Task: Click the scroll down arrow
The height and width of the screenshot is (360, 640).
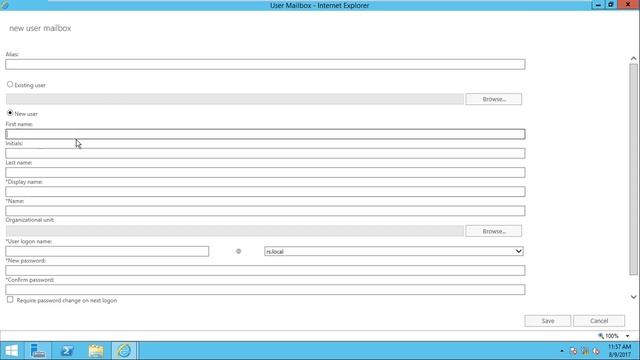Action: coord(633,297)
